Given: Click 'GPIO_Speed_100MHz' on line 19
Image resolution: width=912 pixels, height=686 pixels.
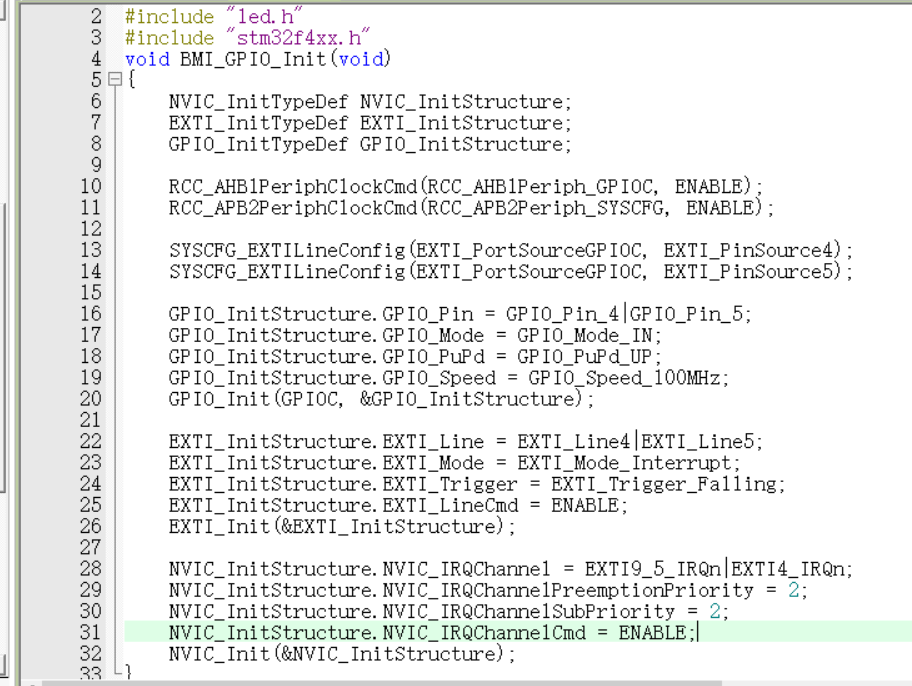Looking at the screenshot, I should (x=624, y=378).
